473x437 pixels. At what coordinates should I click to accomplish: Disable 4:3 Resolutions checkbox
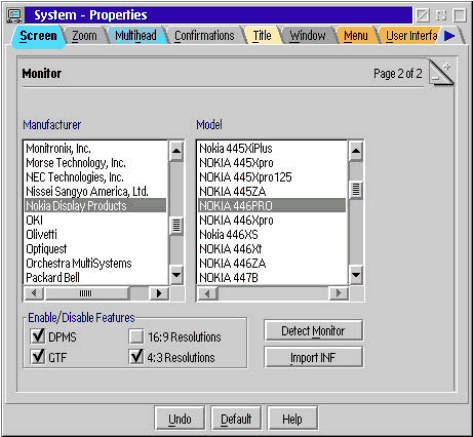(x=136, y=356)
